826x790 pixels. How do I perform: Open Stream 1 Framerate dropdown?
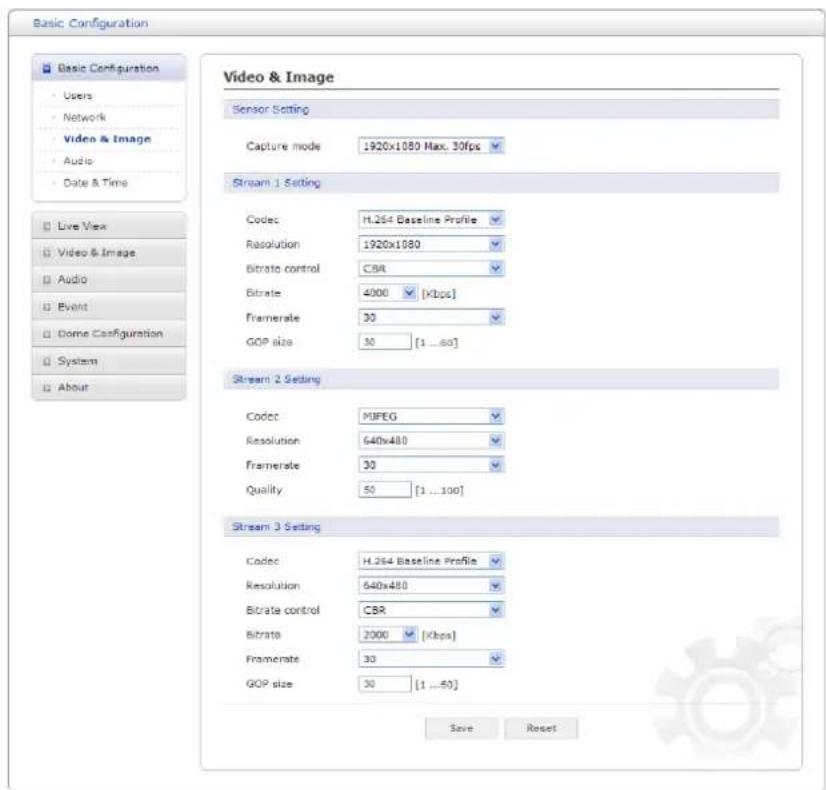[431, 318]
